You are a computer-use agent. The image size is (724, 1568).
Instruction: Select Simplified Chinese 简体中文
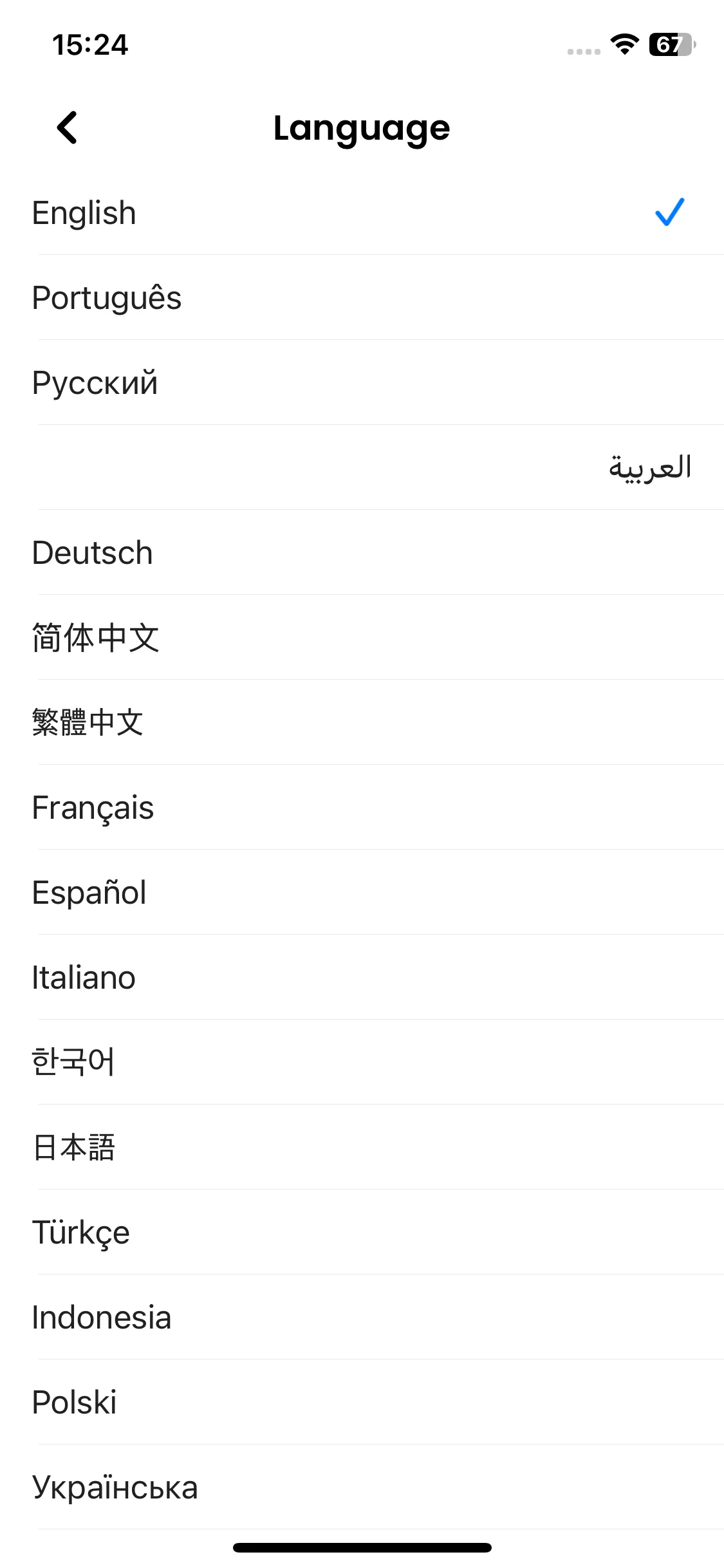pos(362,637)
